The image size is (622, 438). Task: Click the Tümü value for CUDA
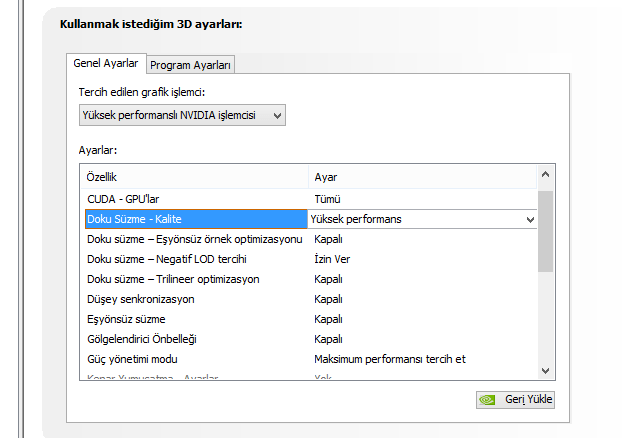coord(327,199)
